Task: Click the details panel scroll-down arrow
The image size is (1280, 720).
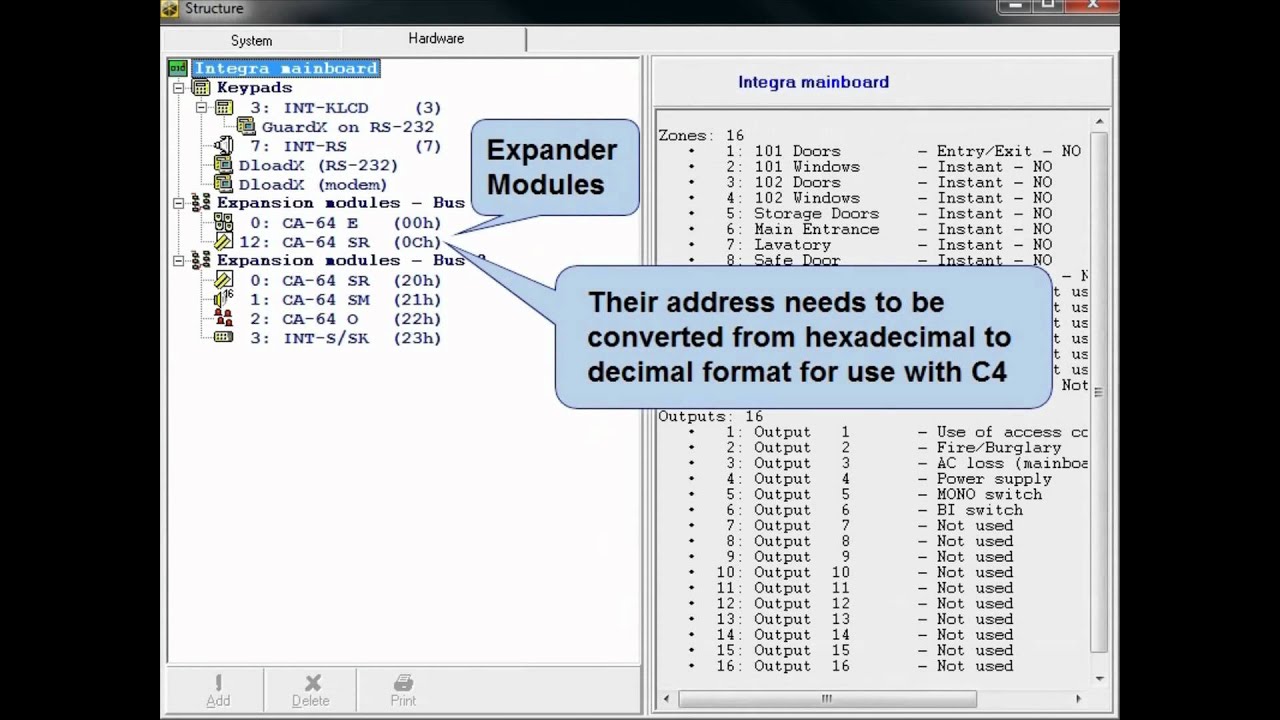Action: coord(1099,679)
